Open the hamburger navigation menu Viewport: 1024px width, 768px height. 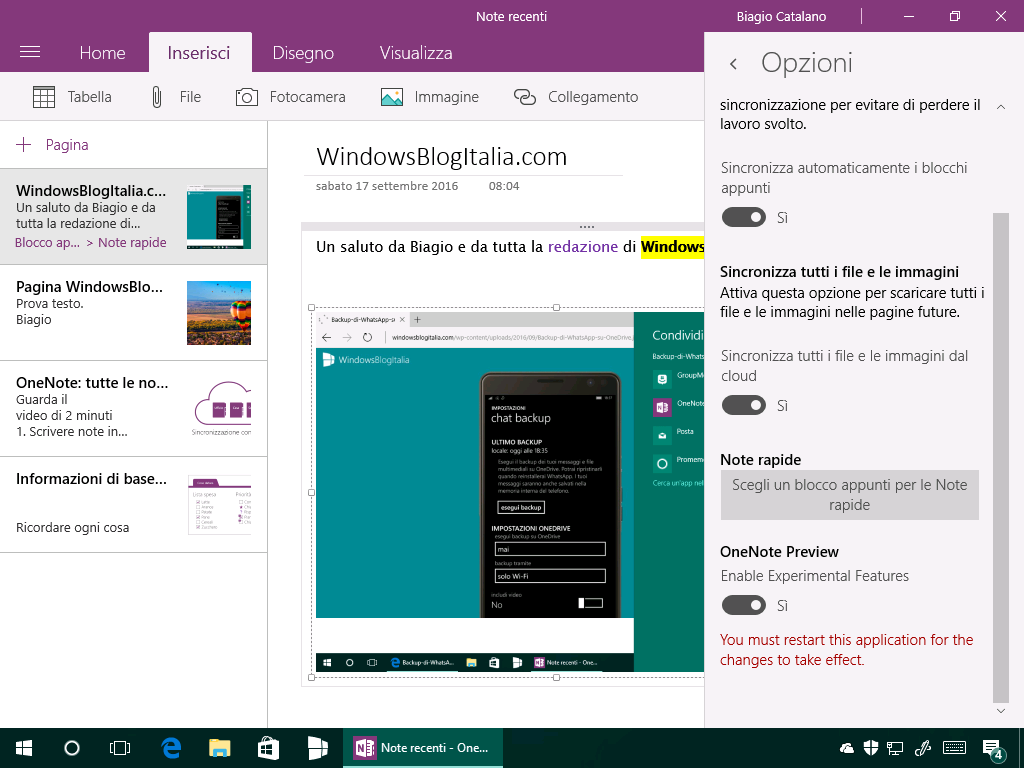30,52
